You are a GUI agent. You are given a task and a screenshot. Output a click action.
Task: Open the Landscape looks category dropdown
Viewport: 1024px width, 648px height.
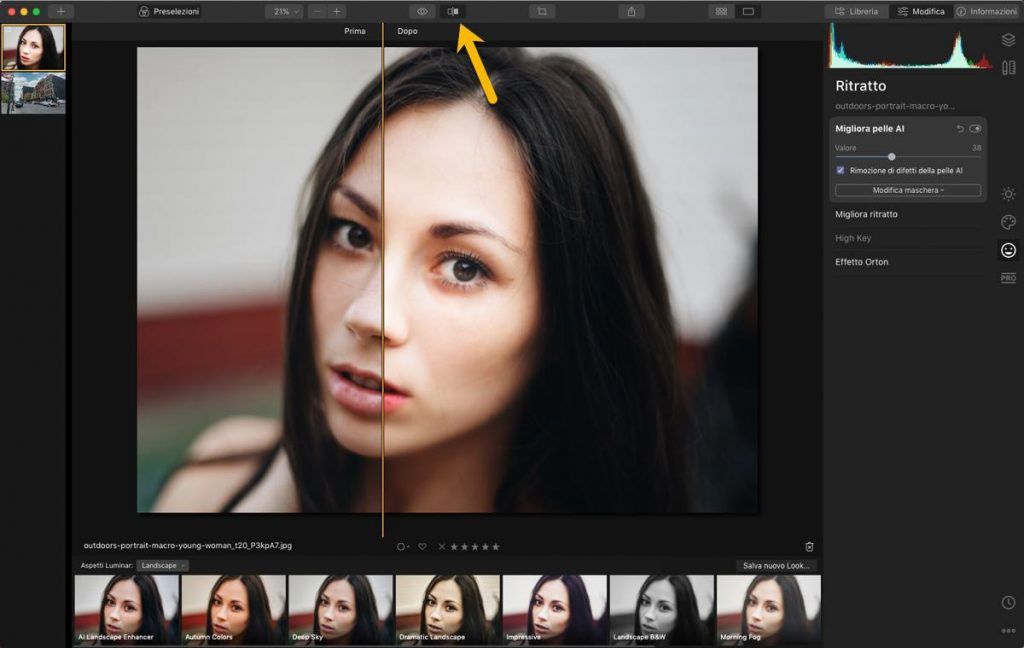pos(163,566)
